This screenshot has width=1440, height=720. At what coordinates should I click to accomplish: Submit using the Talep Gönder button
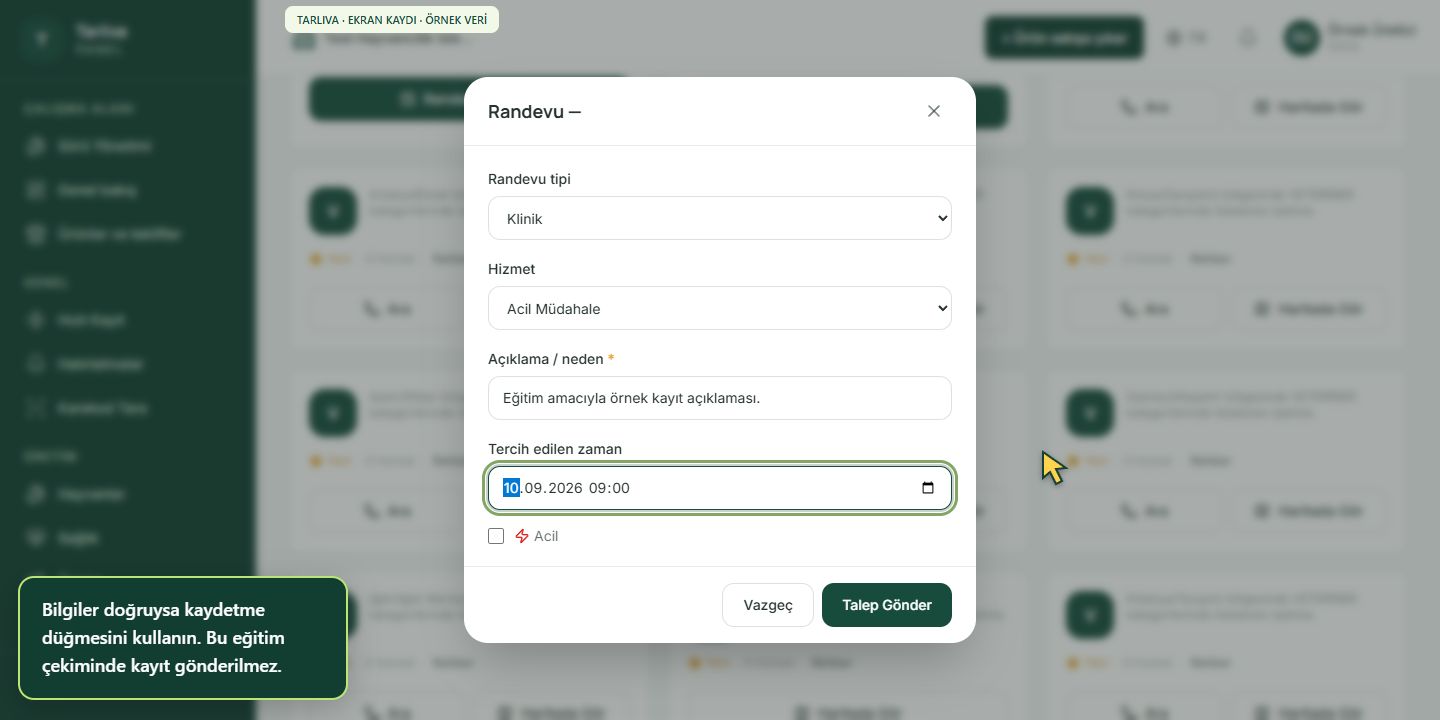point(887,605)
